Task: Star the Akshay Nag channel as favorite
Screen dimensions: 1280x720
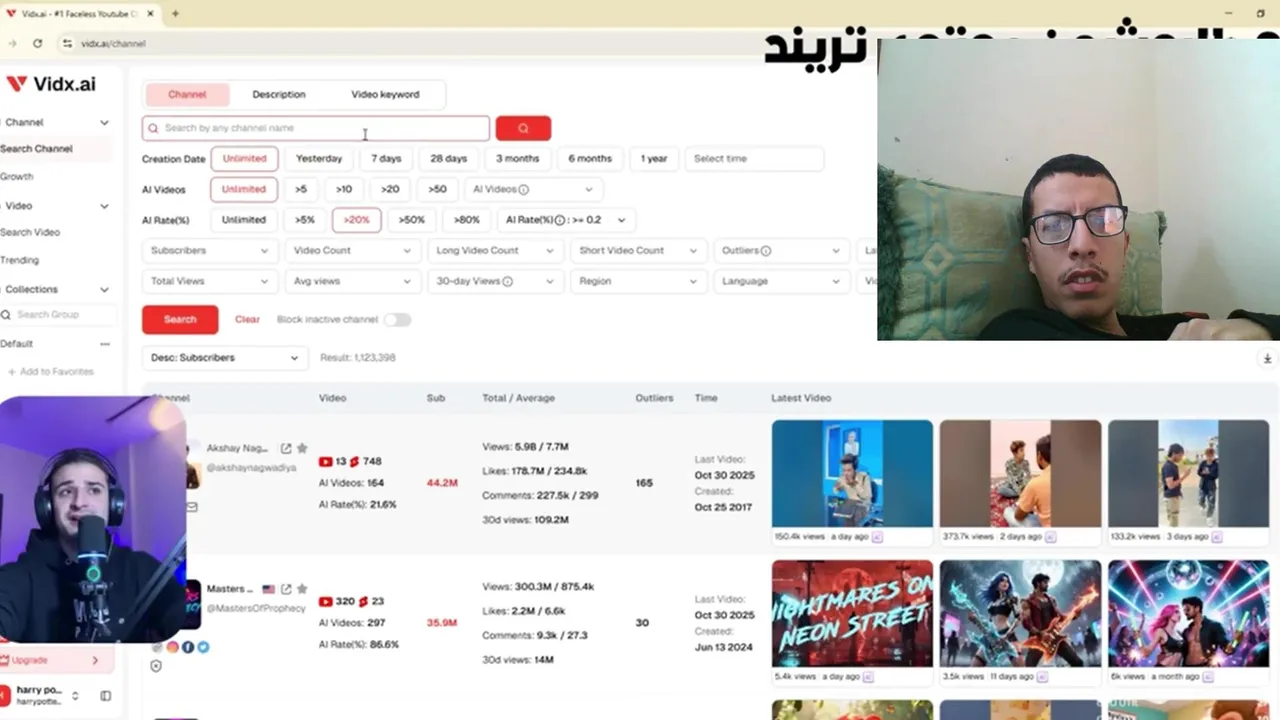Action: [x=302, y=449]
